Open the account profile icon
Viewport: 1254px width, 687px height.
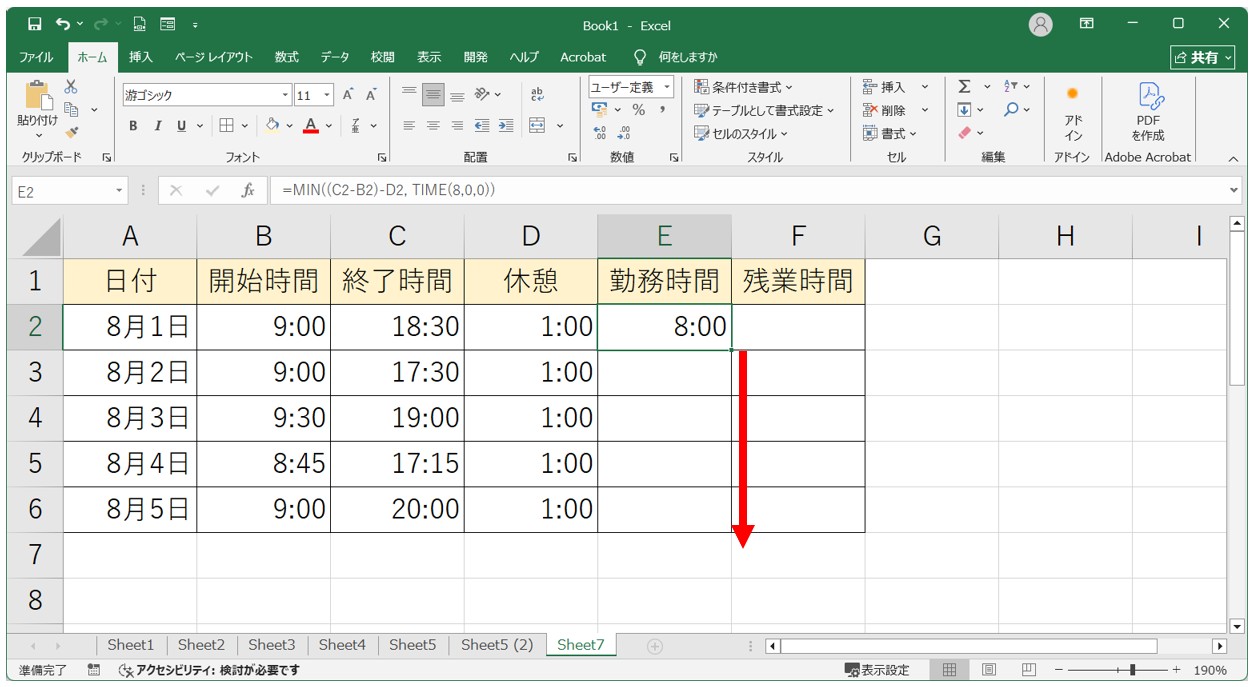(1041, 24)
